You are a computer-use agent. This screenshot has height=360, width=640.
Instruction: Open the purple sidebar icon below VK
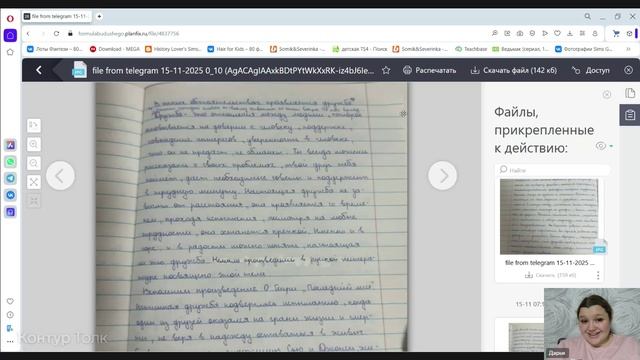(11, 212)
